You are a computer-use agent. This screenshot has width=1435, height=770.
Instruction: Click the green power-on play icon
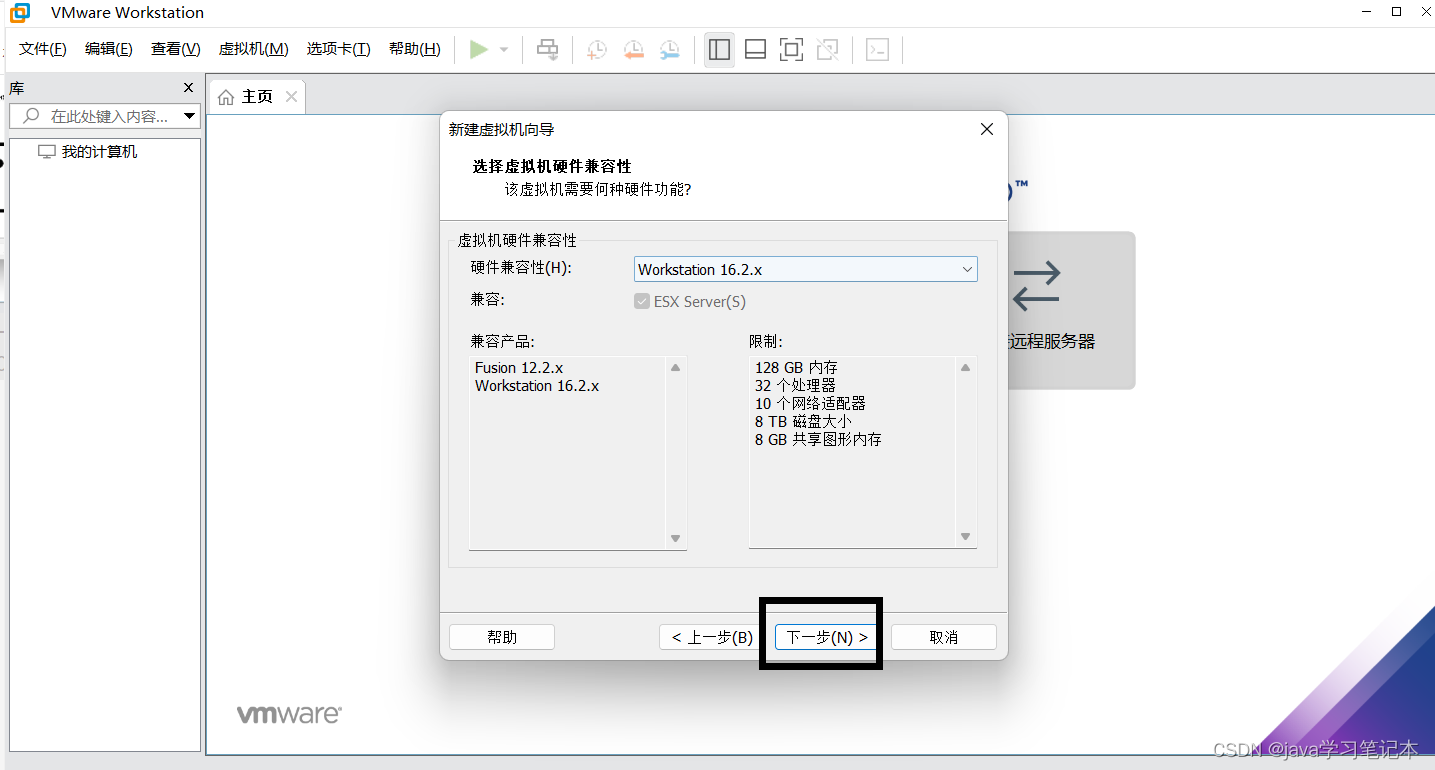click(x=479, y=49)
